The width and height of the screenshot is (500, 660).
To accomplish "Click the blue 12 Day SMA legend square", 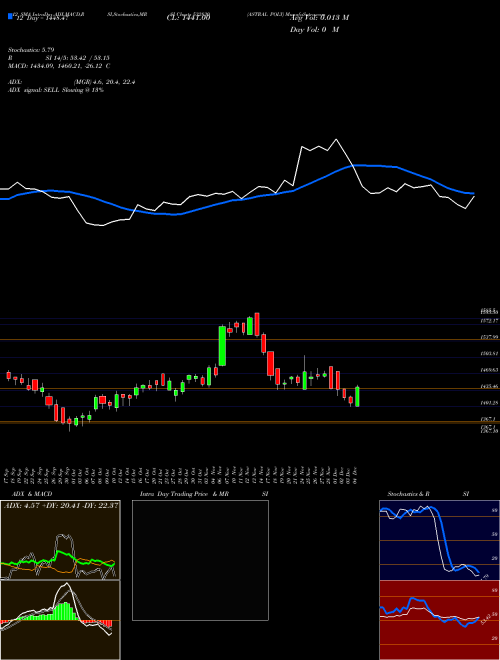I will (x=10, y=17).
